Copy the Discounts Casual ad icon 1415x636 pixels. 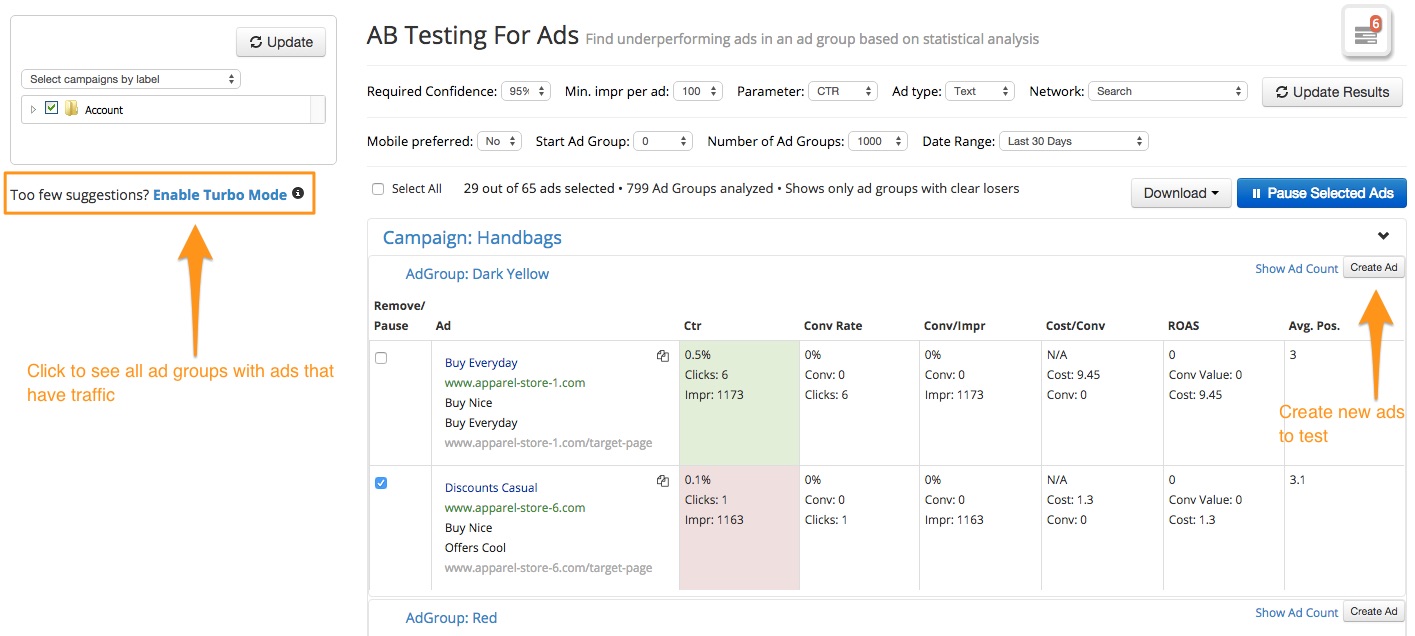662,480
